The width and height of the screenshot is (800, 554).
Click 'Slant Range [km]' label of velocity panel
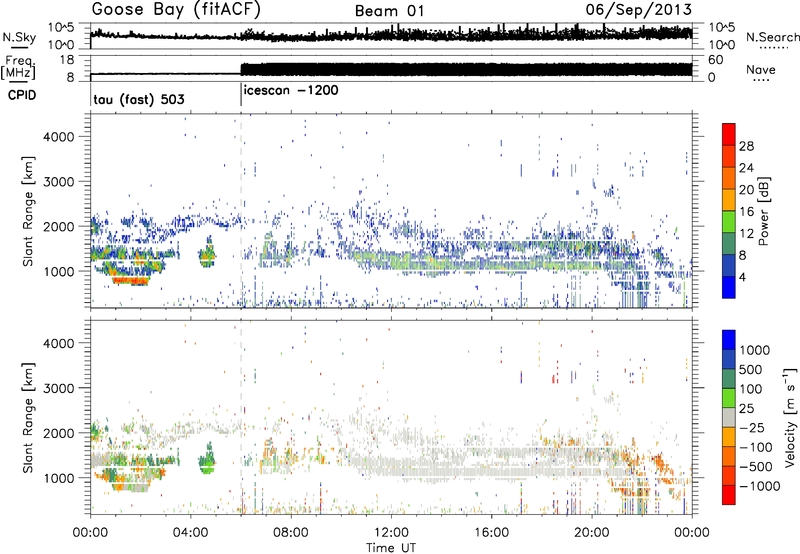28,417
